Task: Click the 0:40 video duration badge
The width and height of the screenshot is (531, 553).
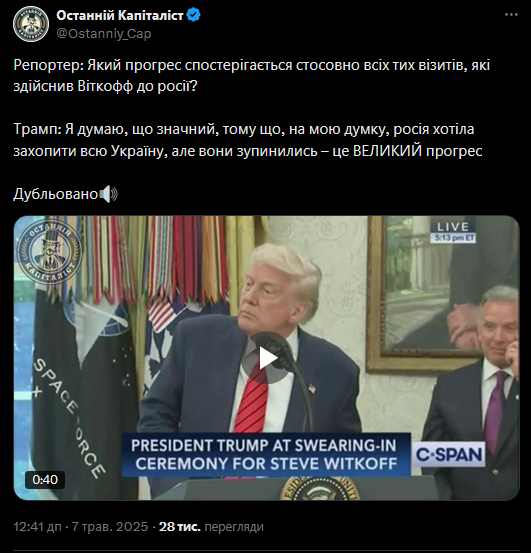Action: click(45, 480)
